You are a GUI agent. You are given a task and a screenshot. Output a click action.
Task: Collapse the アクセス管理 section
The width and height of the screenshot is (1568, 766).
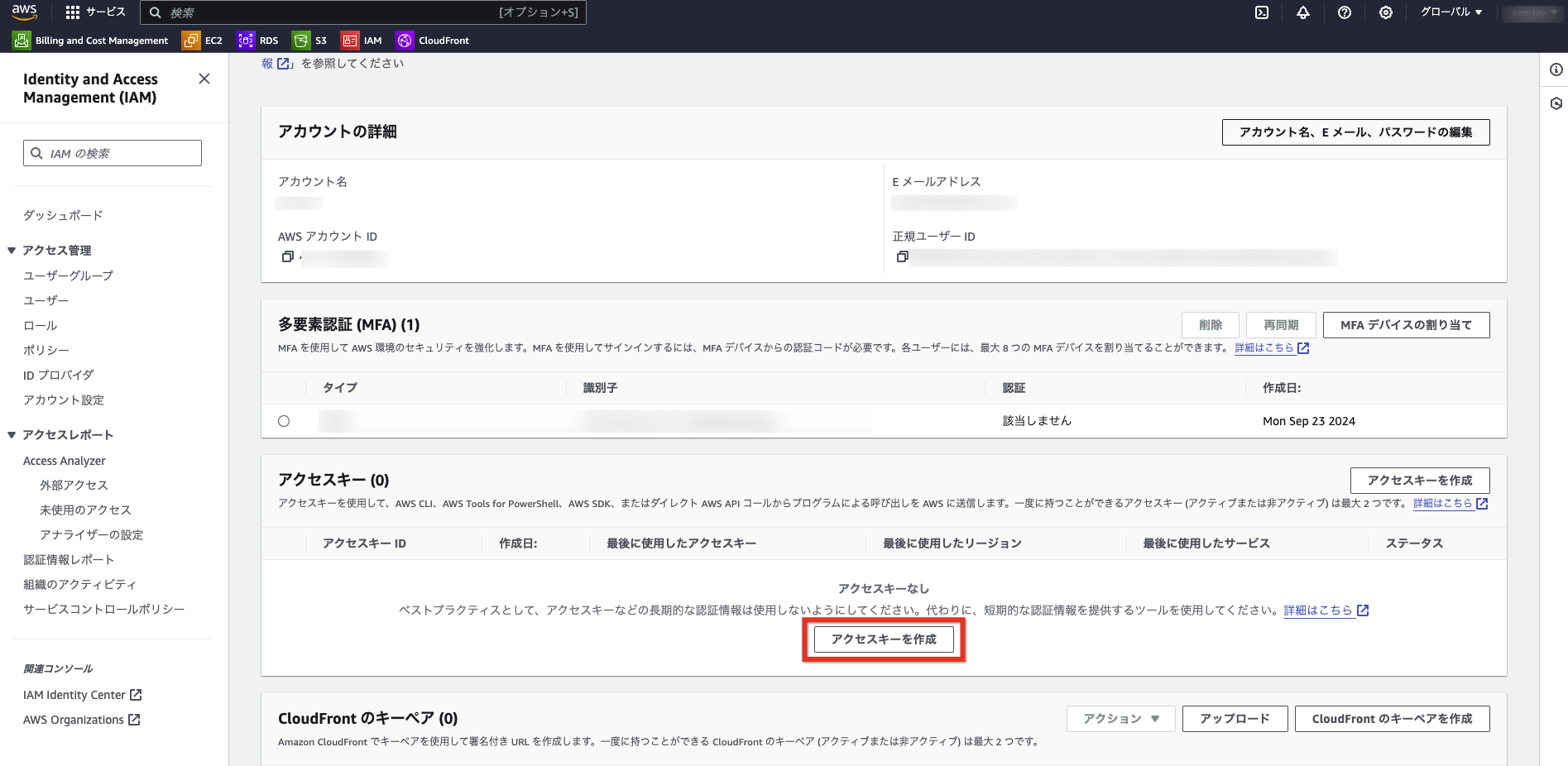coord(12,251)
